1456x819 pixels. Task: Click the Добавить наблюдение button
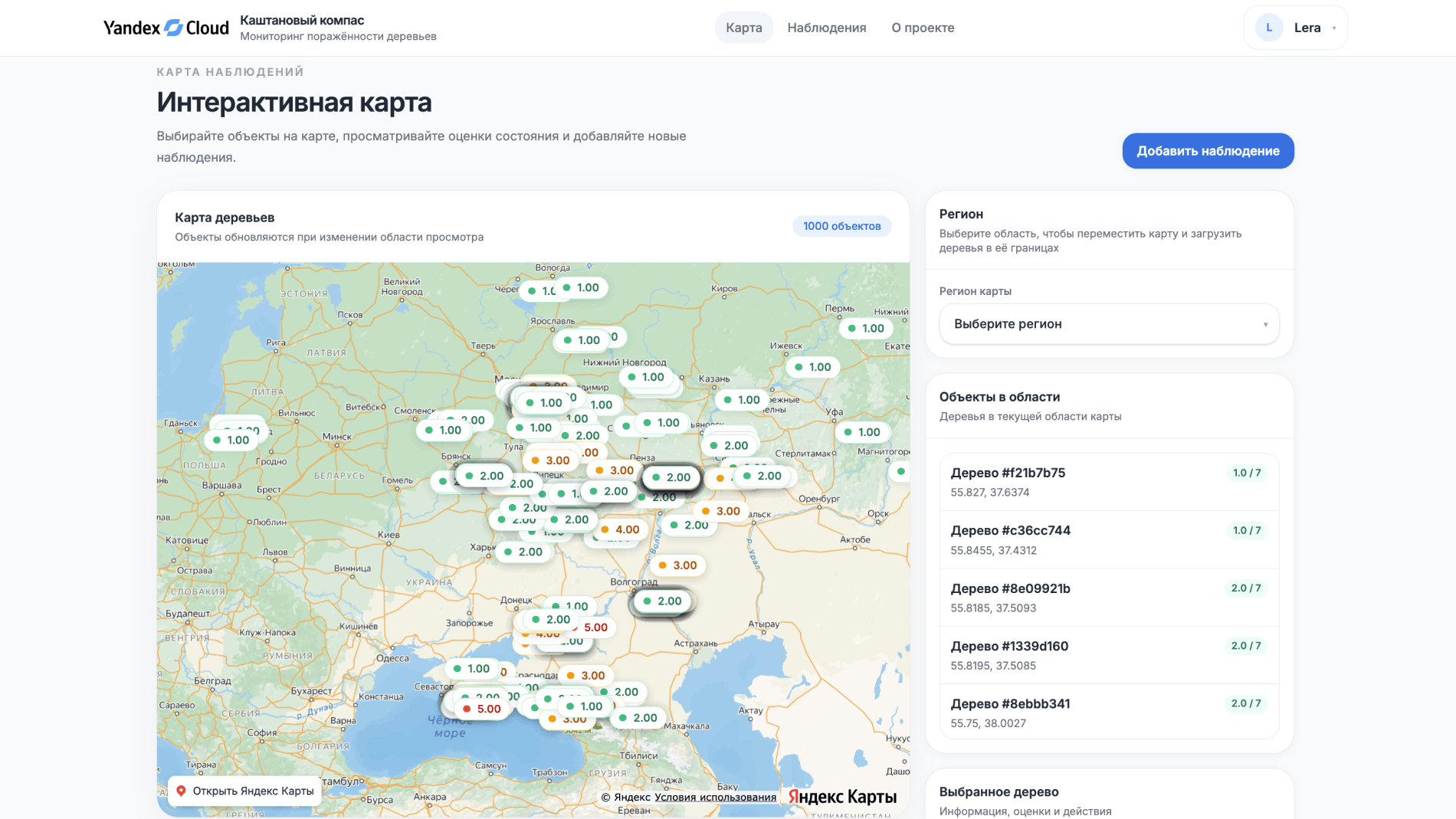pos(1208,151)
